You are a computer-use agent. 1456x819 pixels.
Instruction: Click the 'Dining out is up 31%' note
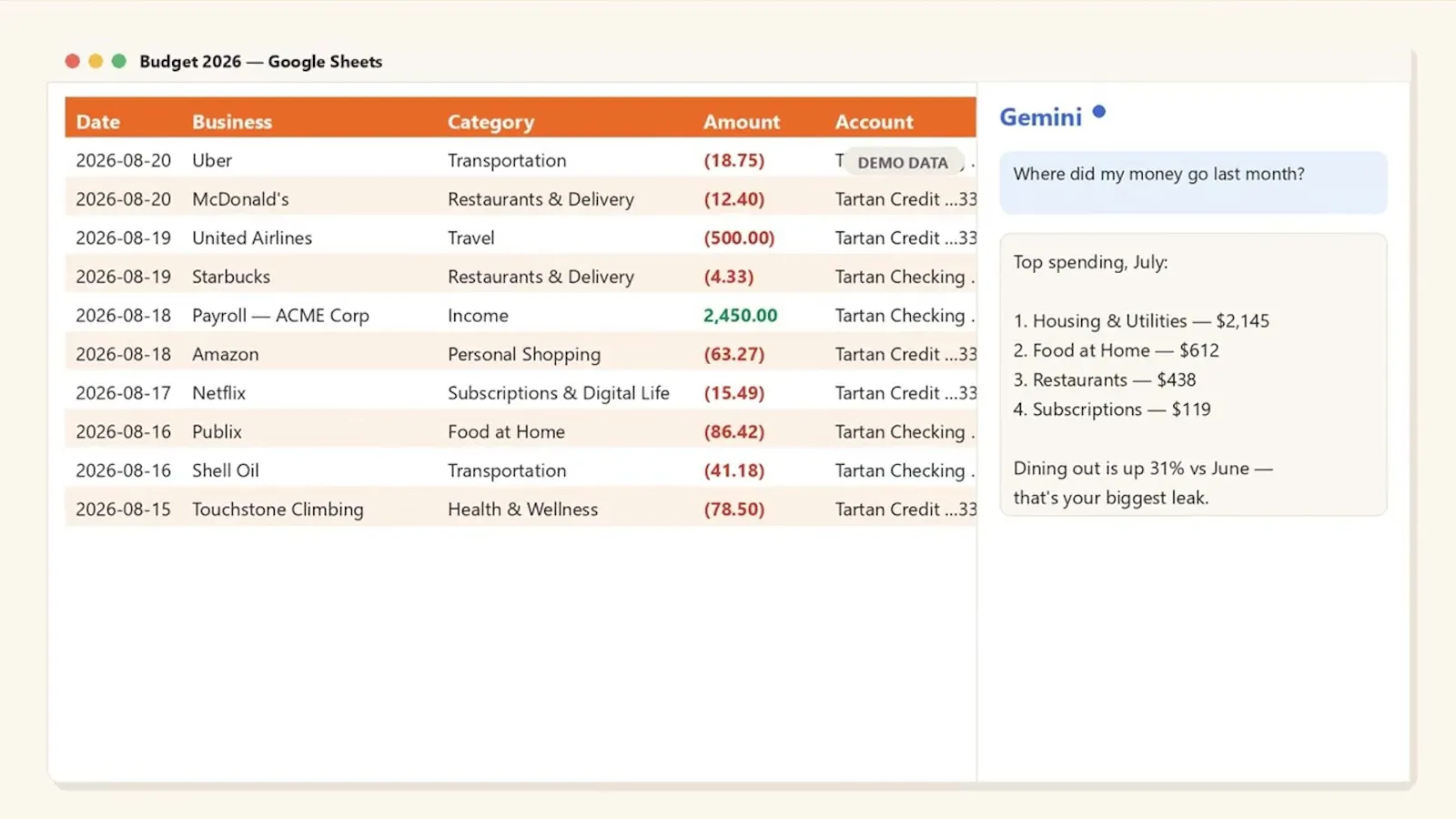[1143, 483]
